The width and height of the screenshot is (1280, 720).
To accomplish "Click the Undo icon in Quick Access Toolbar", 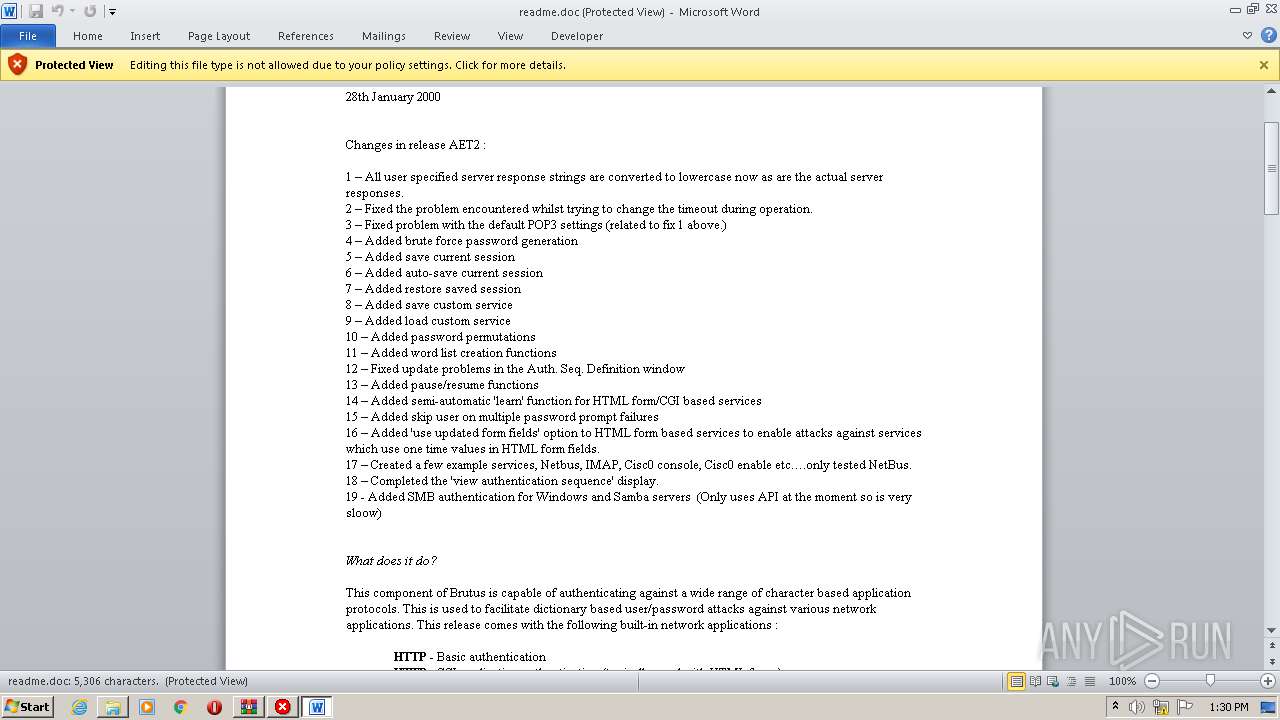I will click(x=57, y=11).
